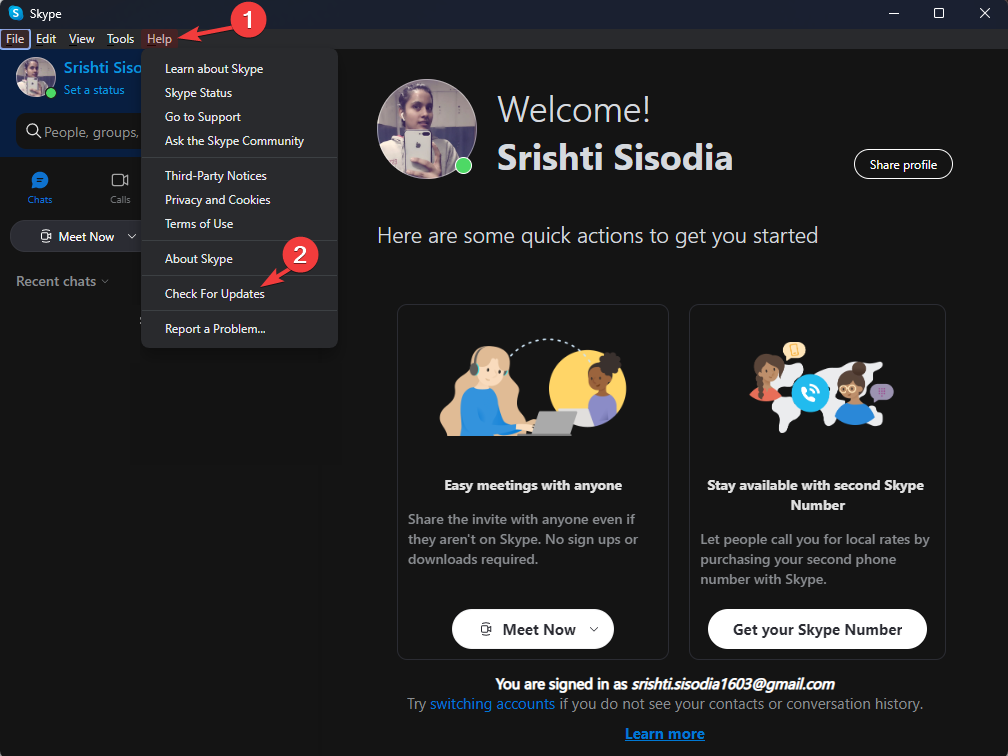
Task: Open the Tools menu
Action: point(120,39)
